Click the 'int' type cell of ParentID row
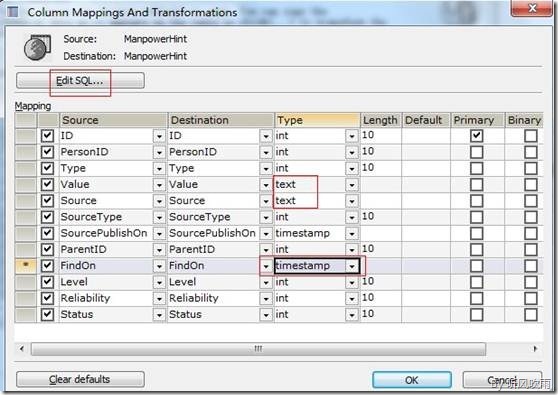 [x=310, y=249]
